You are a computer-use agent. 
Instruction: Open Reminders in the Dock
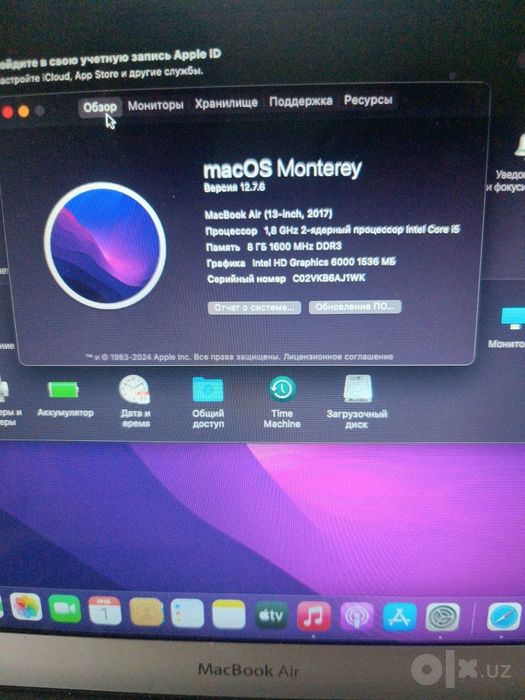click(x=188, y=613)
